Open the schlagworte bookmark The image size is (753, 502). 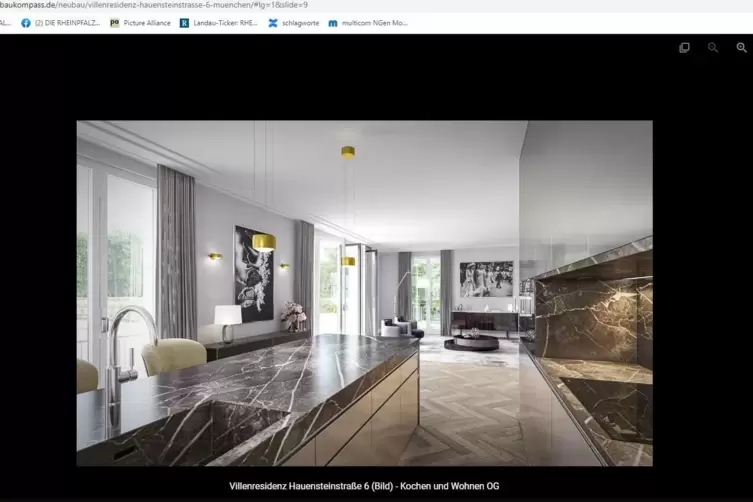coord(293,23)
